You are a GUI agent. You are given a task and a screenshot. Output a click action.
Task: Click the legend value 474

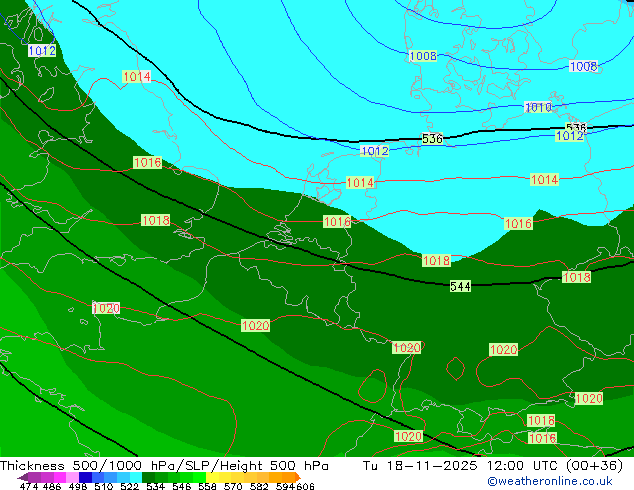[x=29, y=486]
